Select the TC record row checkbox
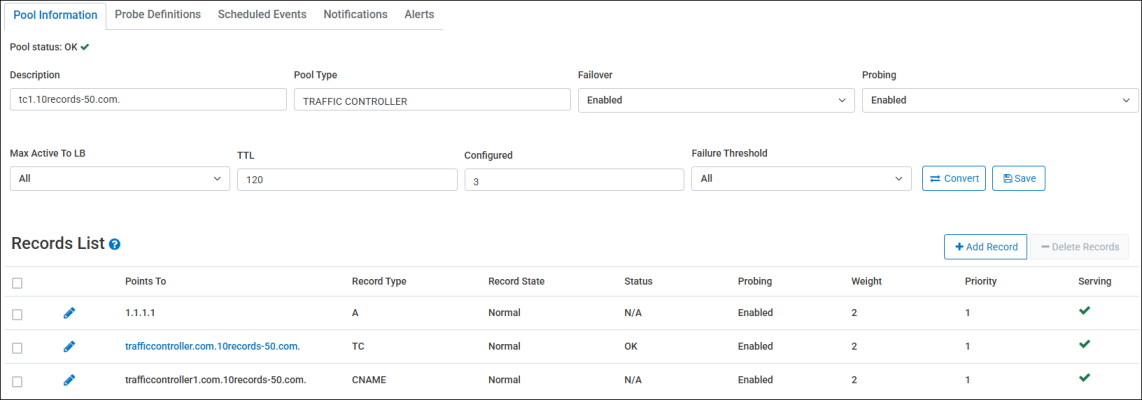 [17, 347]
